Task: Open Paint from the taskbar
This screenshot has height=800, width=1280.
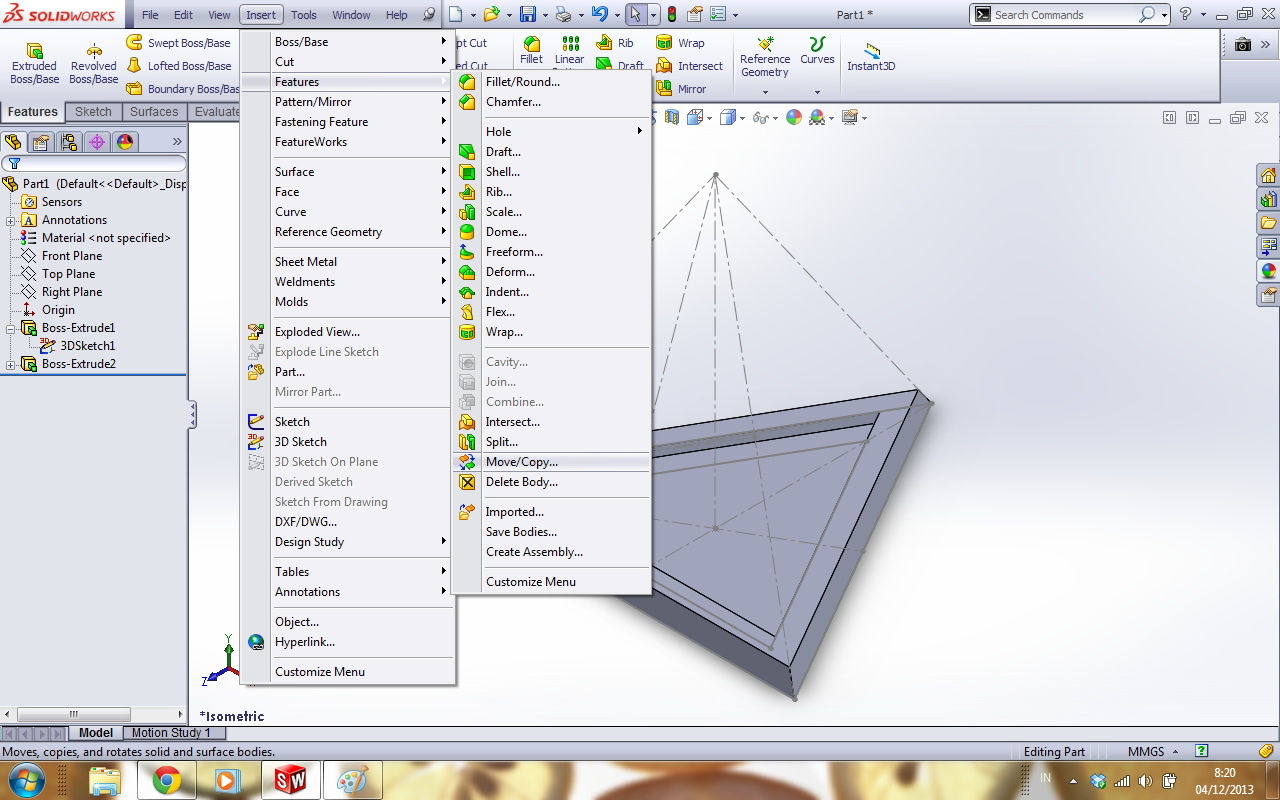Action: pyautogui.click(x=353, y=778)
